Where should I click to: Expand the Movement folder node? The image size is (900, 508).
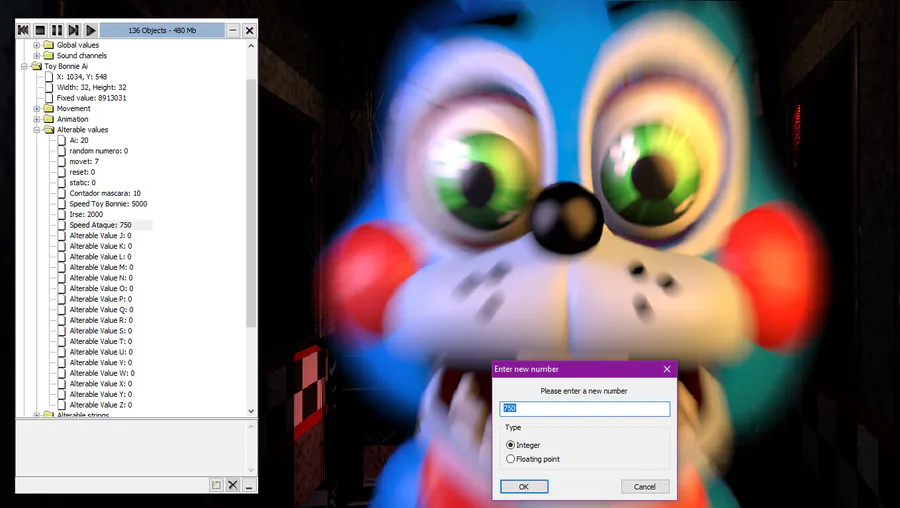point(37,108)
